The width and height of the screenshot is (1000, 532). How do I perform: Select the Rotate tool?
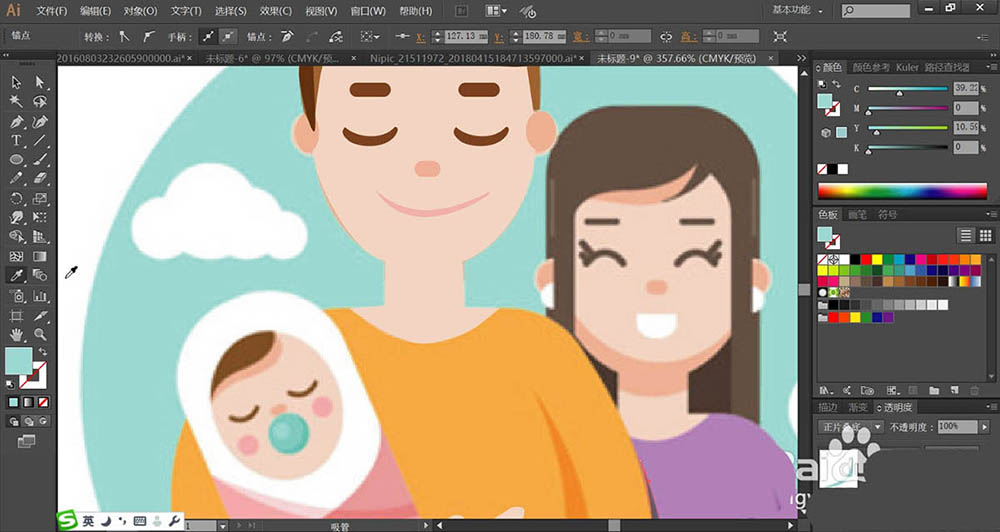click(16, 198)
